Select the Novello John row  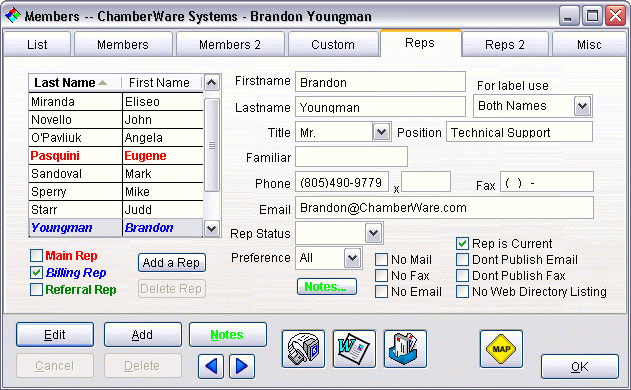tap(116, 120)
